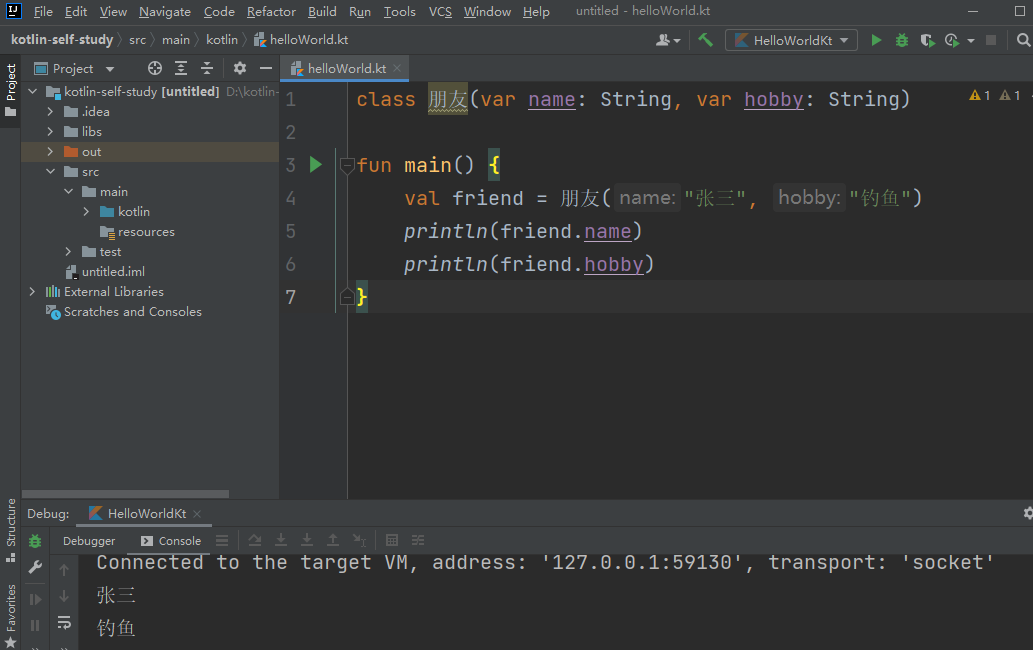Collapse all in Project tool window
The width and height of the screenshot is (1033, 650).
(207, 68)
